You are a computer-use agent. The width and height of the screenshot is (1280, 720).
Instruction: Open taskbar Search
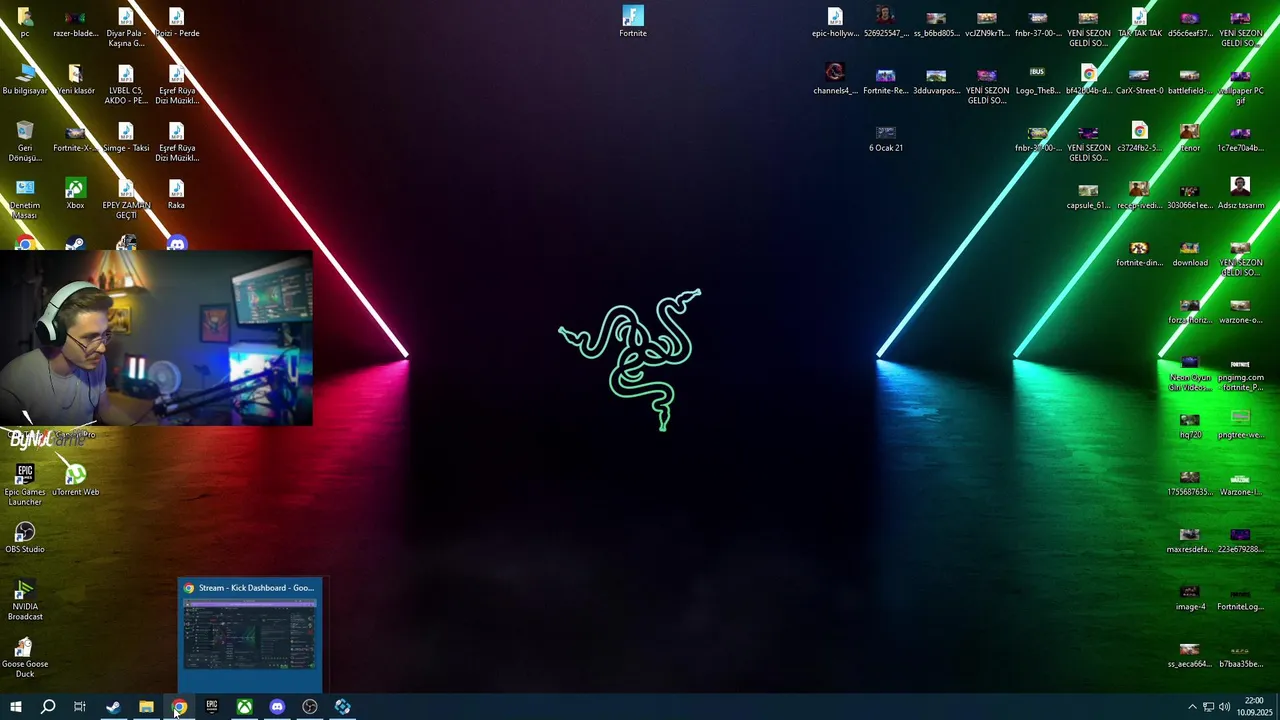47,707
